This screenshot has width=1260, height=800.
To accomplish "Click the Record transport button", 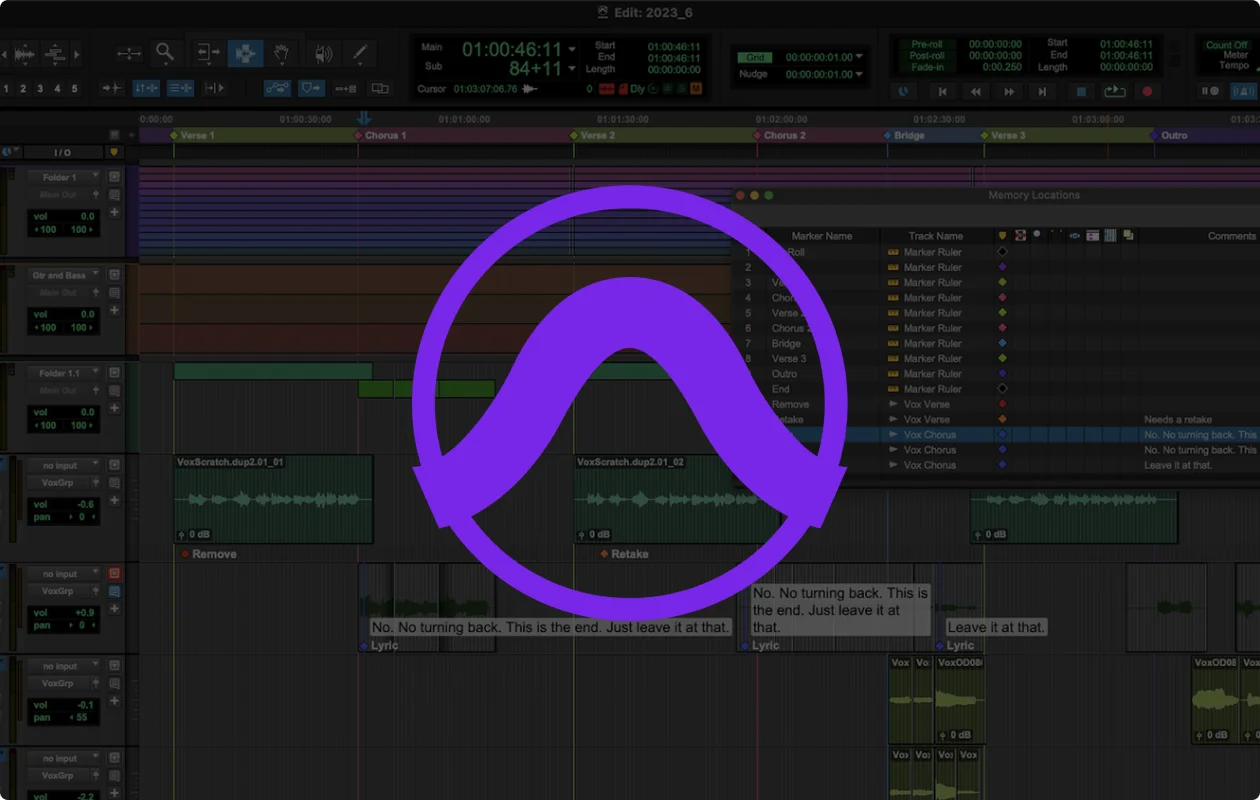I will coord(1147,91).
